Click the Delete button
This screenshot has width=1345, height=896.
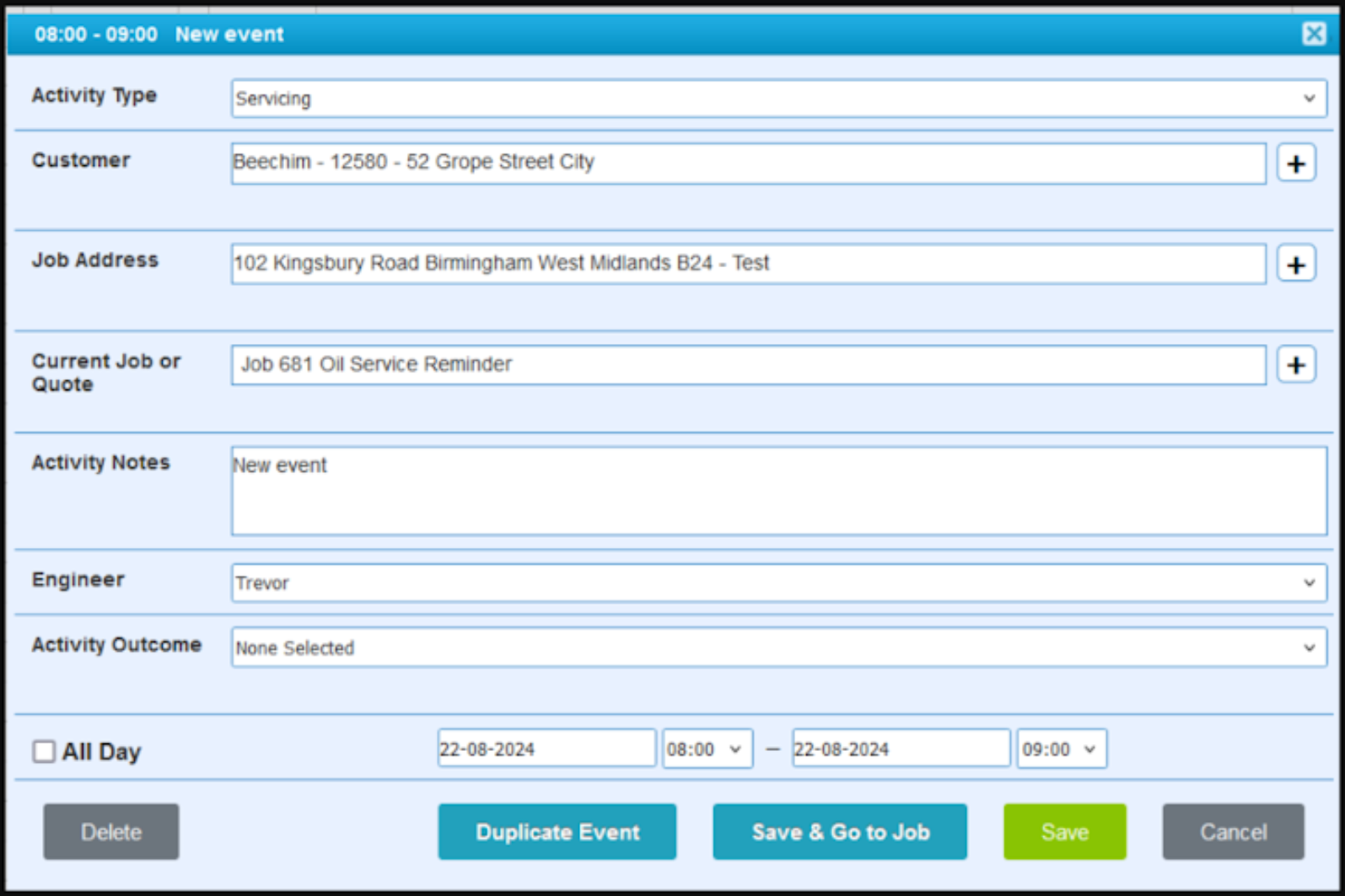point(110,832)
